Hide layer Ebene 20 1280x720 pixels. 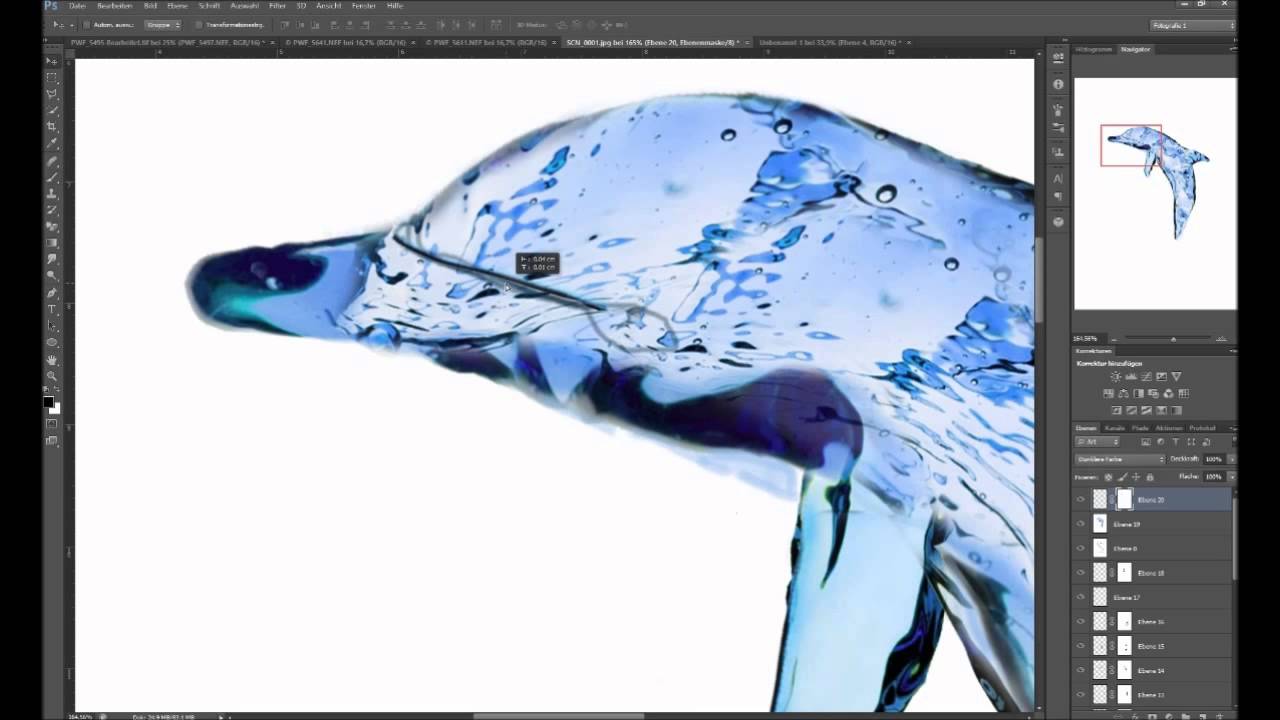coord(1080,499)
